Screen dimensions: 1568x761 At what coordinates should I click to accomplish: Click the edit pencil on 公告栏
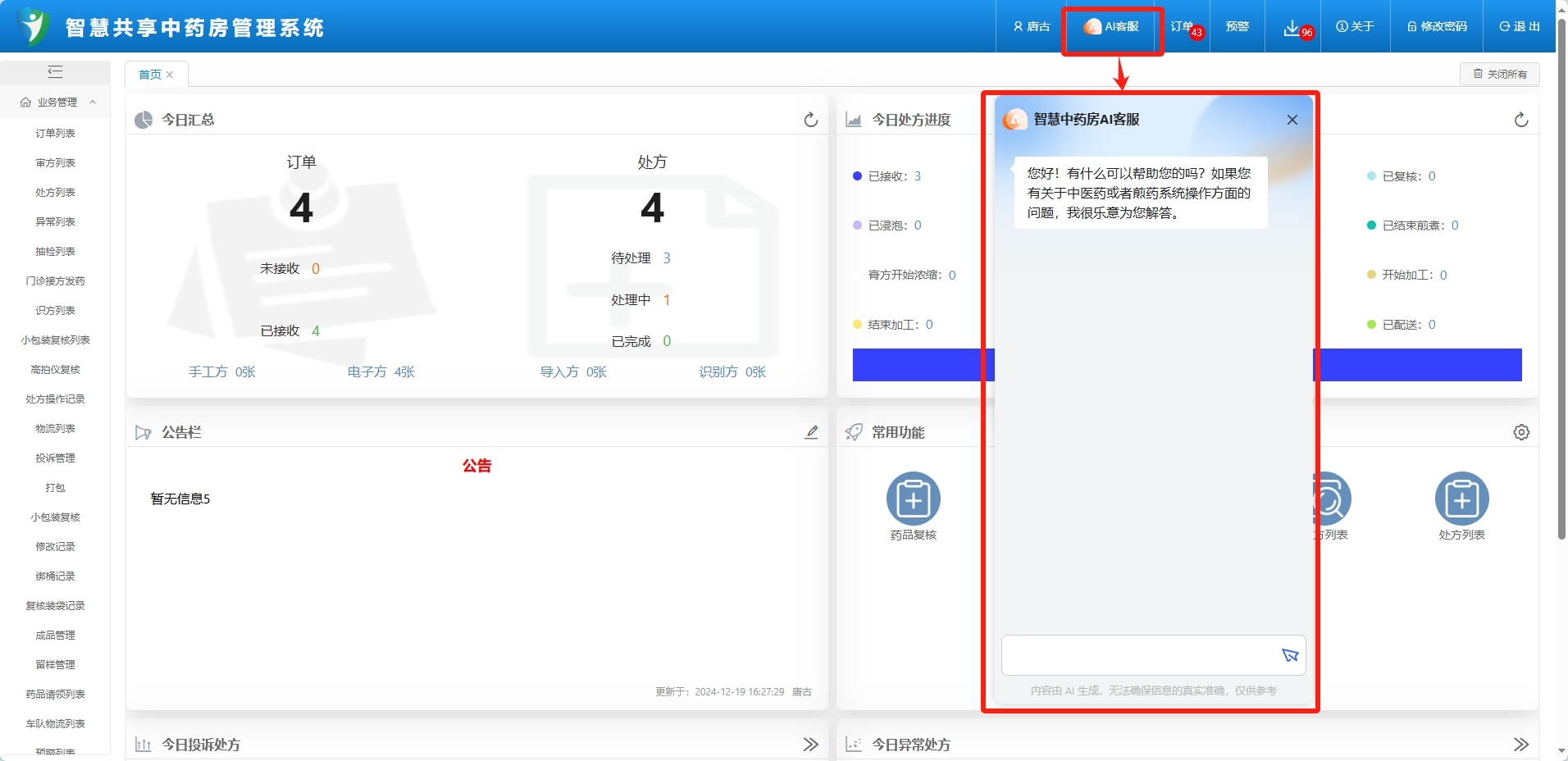point(811,432)
